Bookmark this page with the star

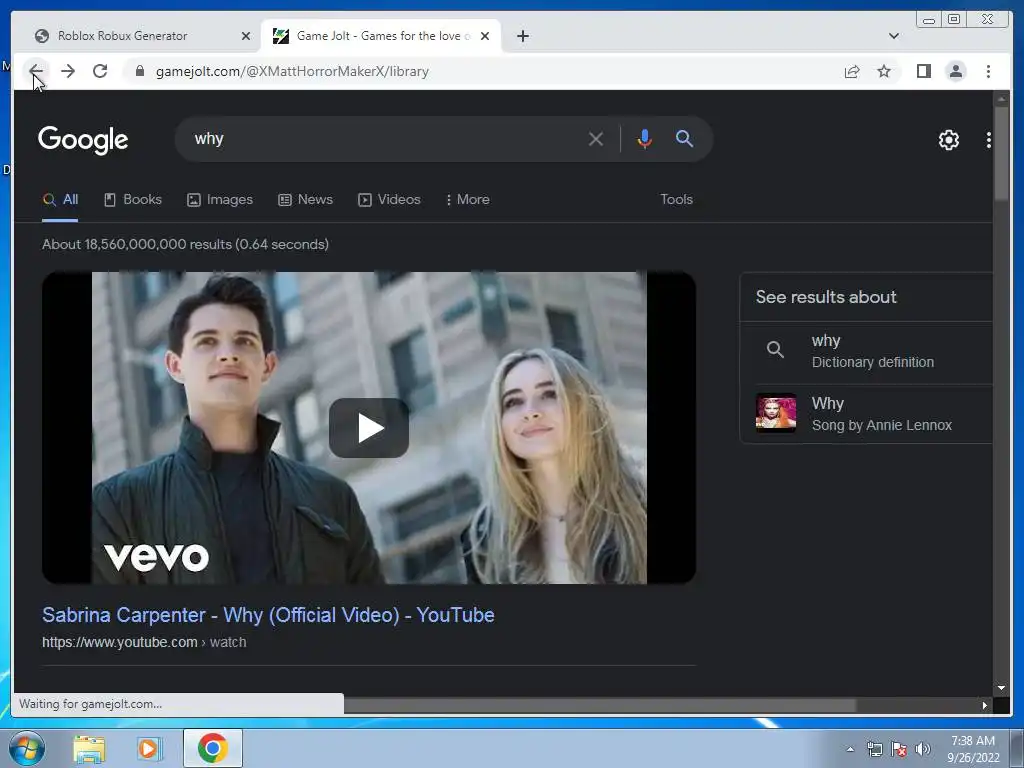(884, 71)
